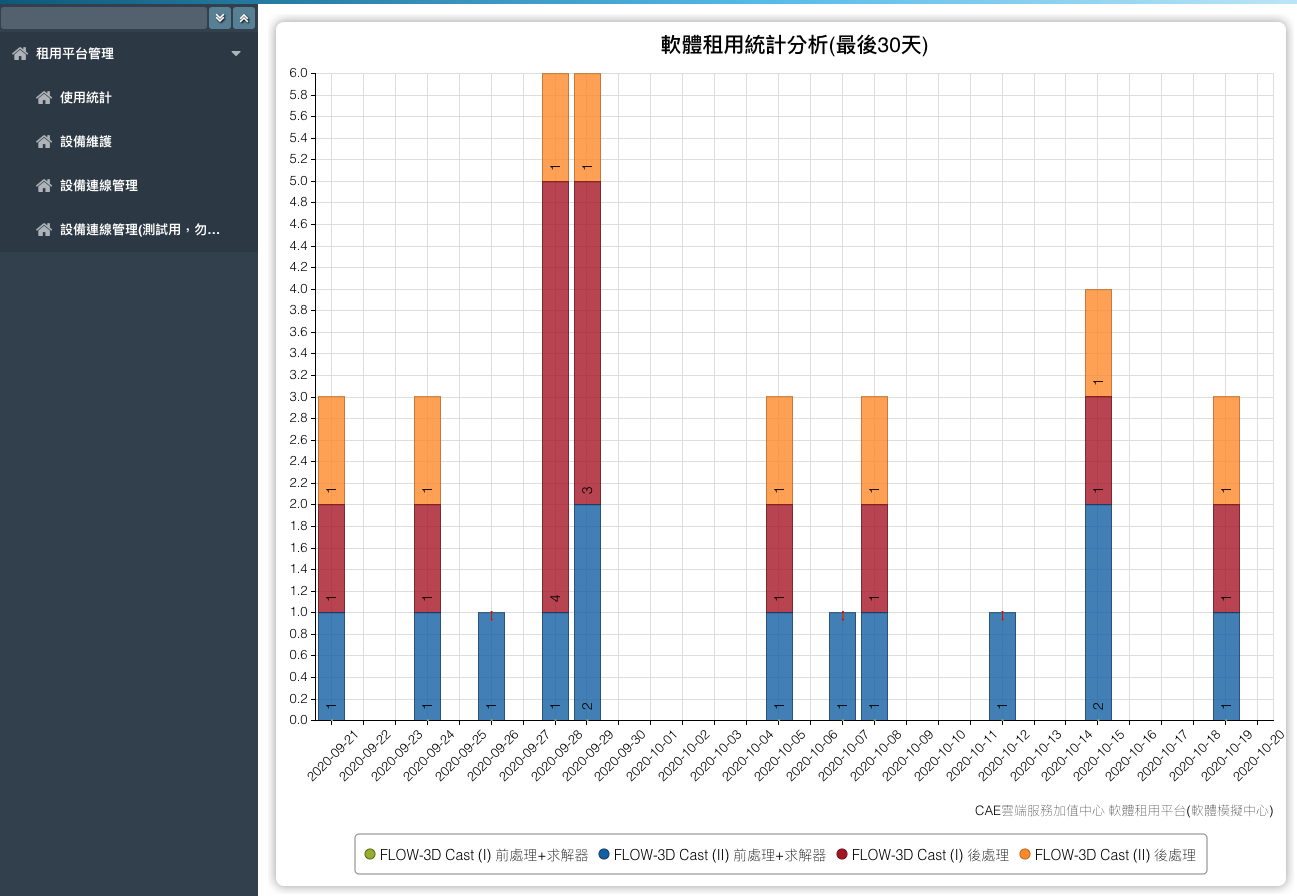Click the orange segment of the 2020-10-05 bar
This screenshot has height=896, width=1297.
tap(779, 450)
